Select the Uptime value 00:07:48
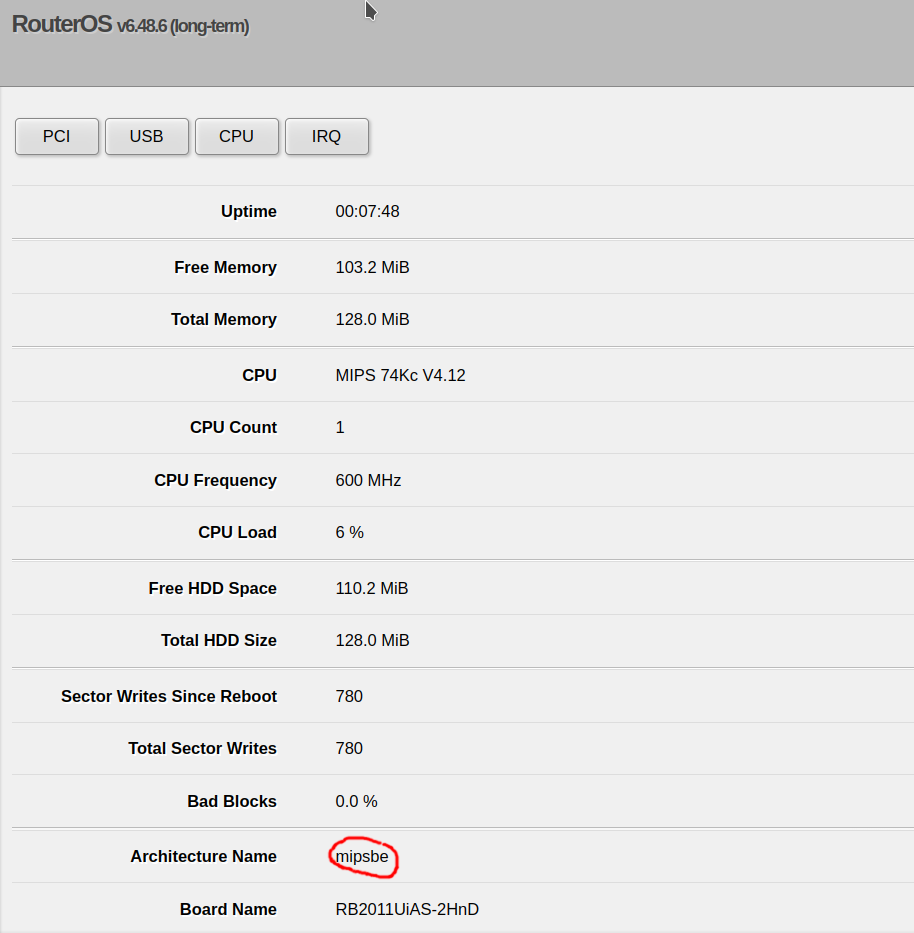The image size is (914, 933). coord(367,211)
